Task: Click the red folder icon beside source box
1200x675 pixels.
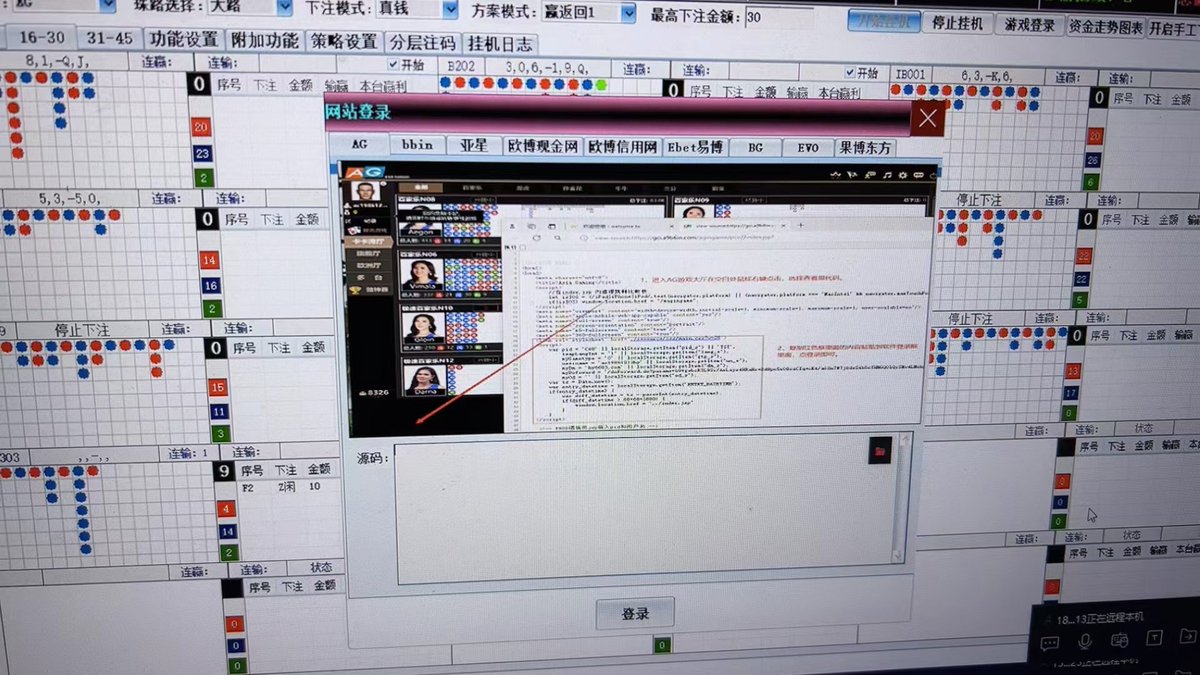Action: click(x=881, y=451)
